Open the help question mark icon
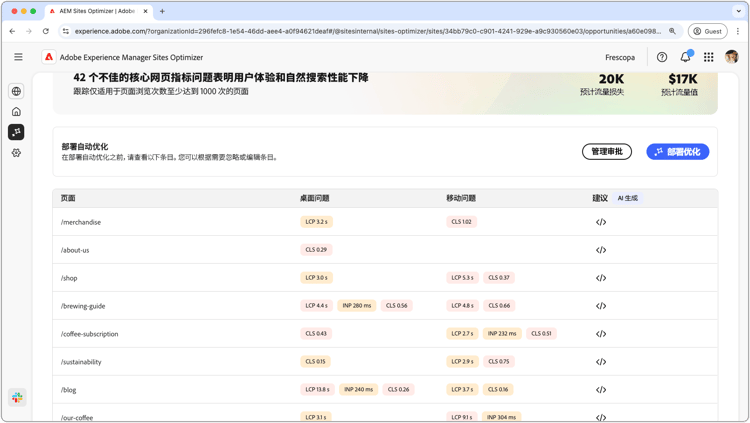The image size is (750, 423). pyautogui.click(x=662, y=57)
